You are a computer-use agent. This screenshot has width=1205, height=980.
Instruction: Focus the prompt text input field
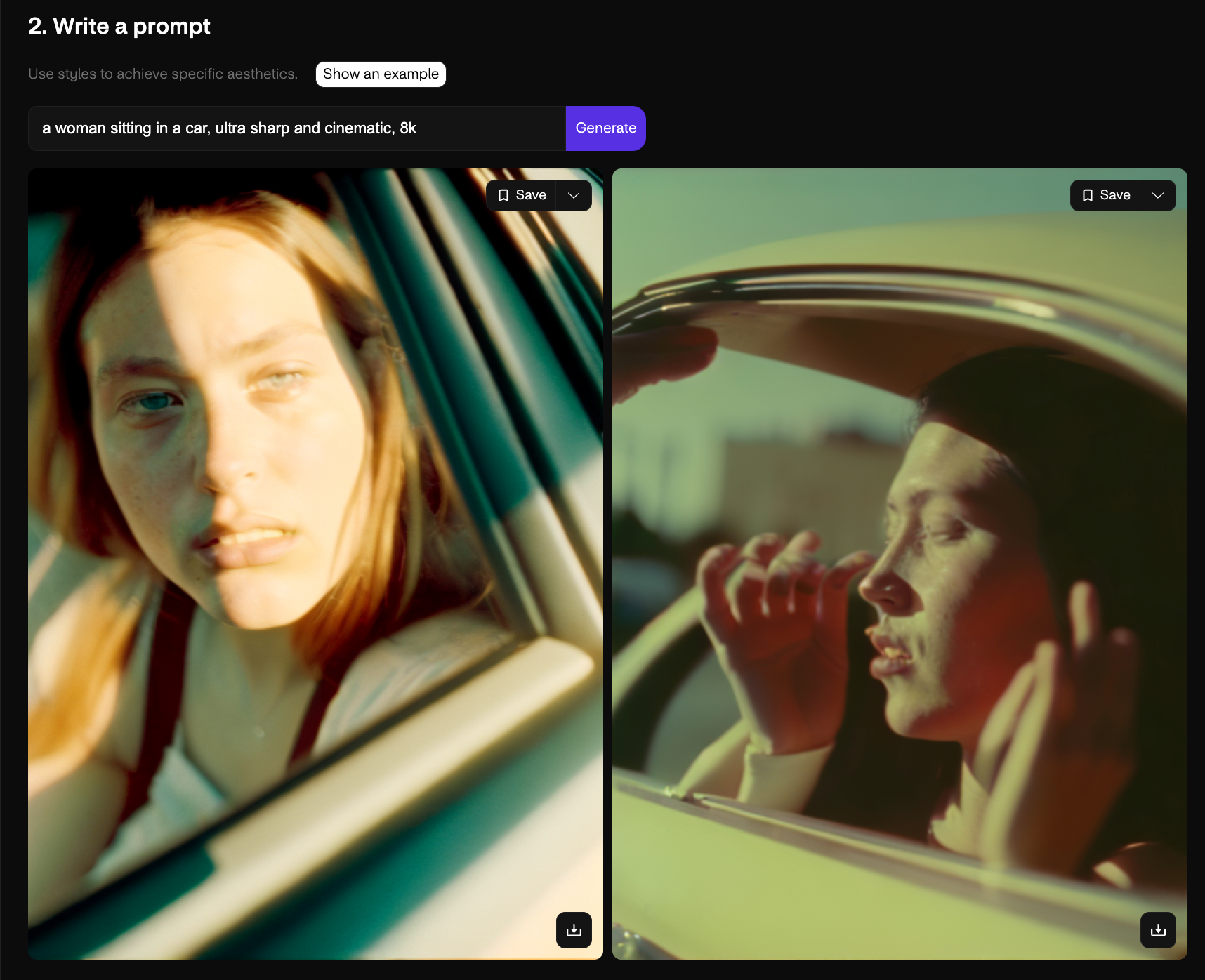[x=297, y=128]
